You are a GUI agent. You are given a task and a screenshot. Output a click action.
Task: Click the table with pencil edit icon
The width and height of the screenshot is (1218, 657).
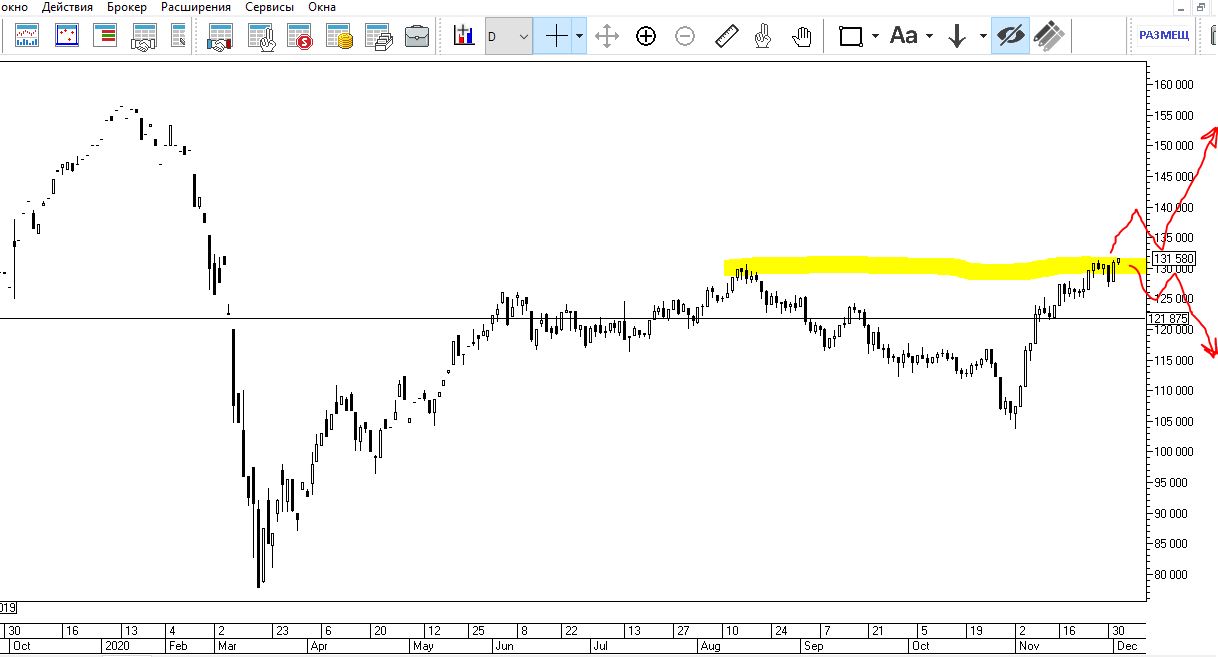(x=179, y=37)
